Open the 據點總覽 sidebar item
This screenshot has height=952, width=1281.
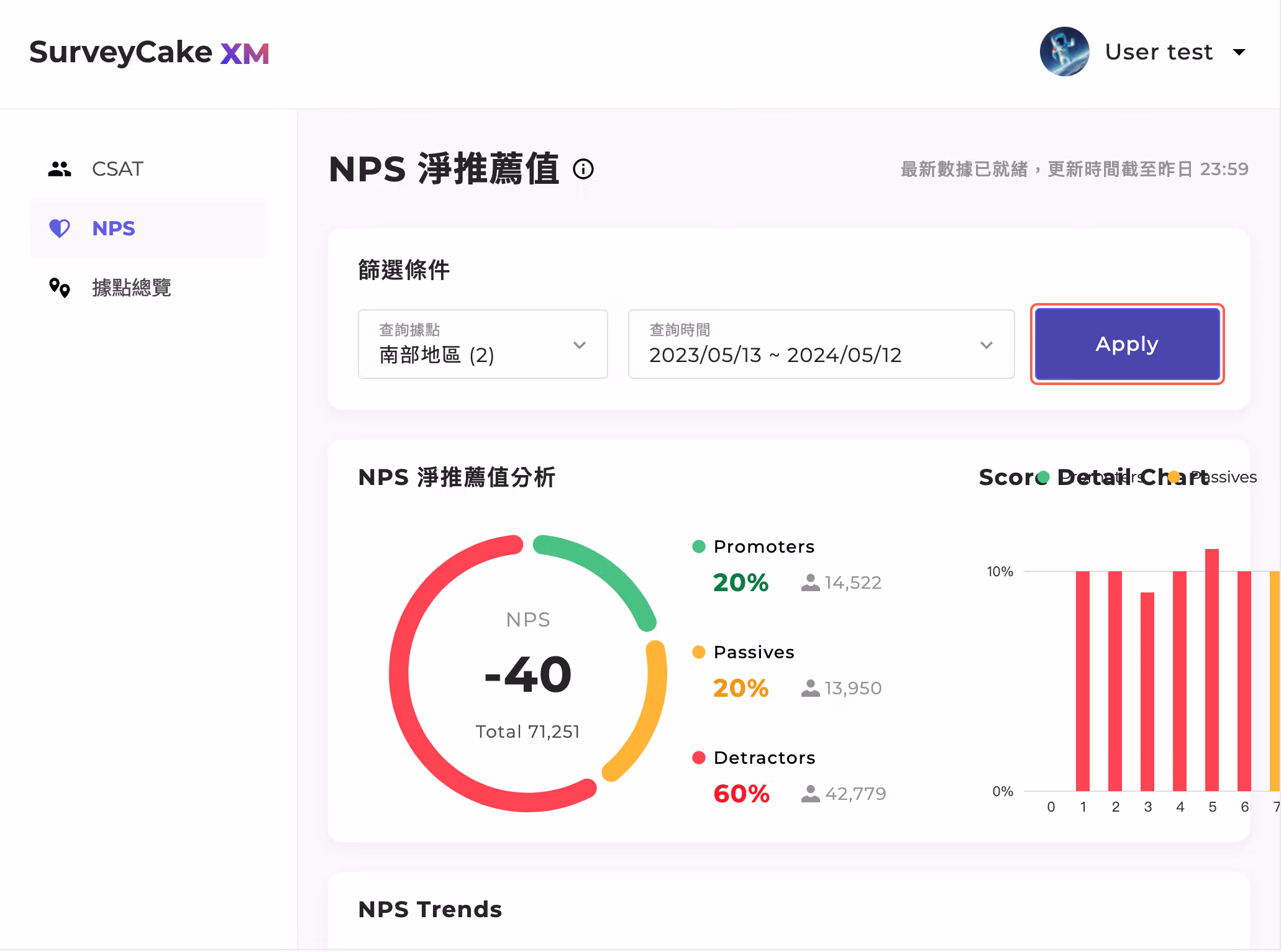[x=148, y=288]
